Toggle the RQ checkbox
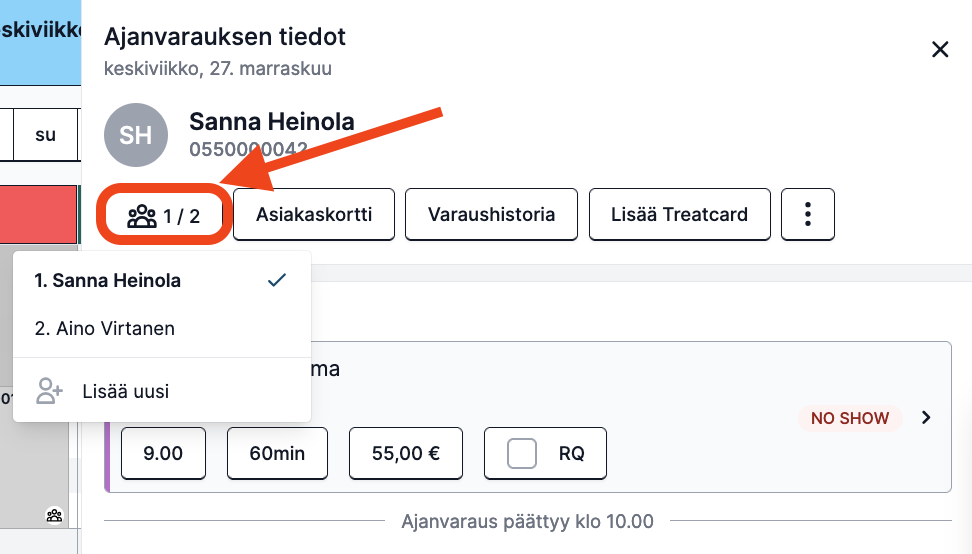The image size is (972, 554). pos(522,453)
